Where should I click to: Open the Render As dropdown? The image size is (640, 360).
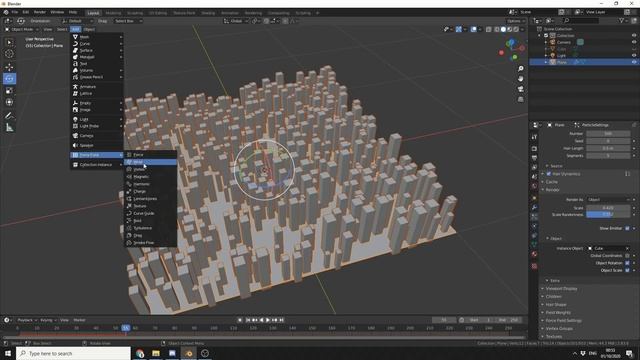coord(609,200)
